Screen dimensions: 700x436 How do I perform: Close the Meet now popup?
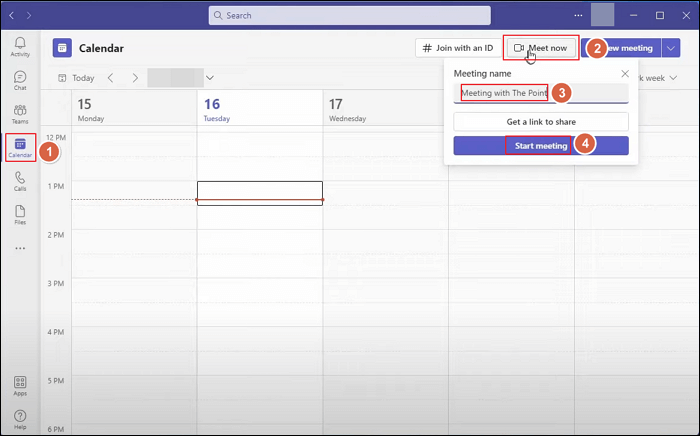click(x=625, y=74)
